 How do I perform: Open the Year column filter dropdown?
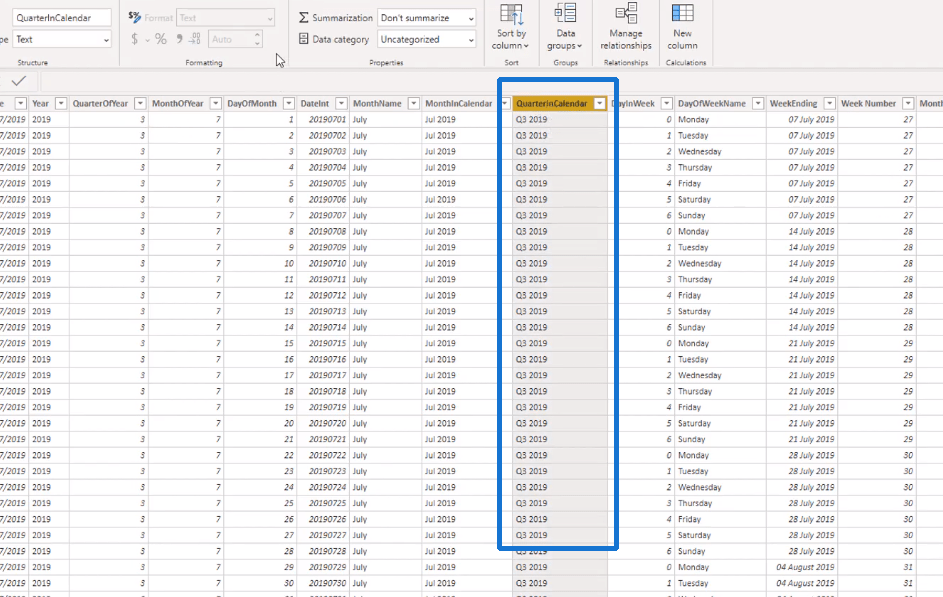(x=61, y=103)
